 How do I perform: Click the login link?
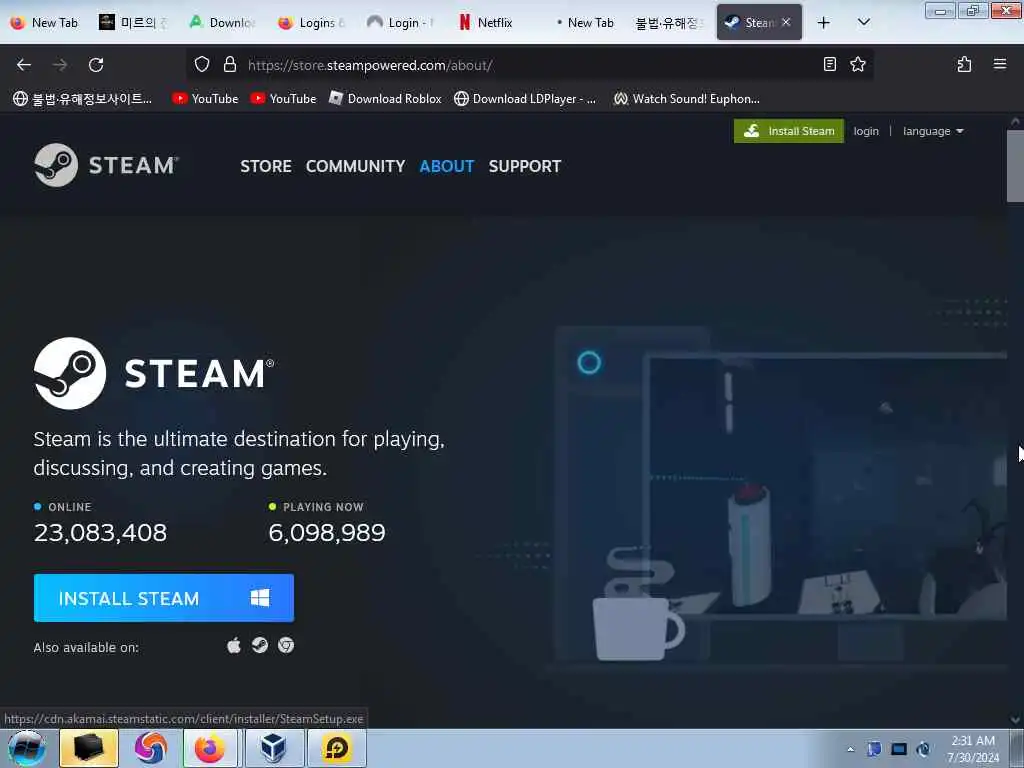[866, 131]
